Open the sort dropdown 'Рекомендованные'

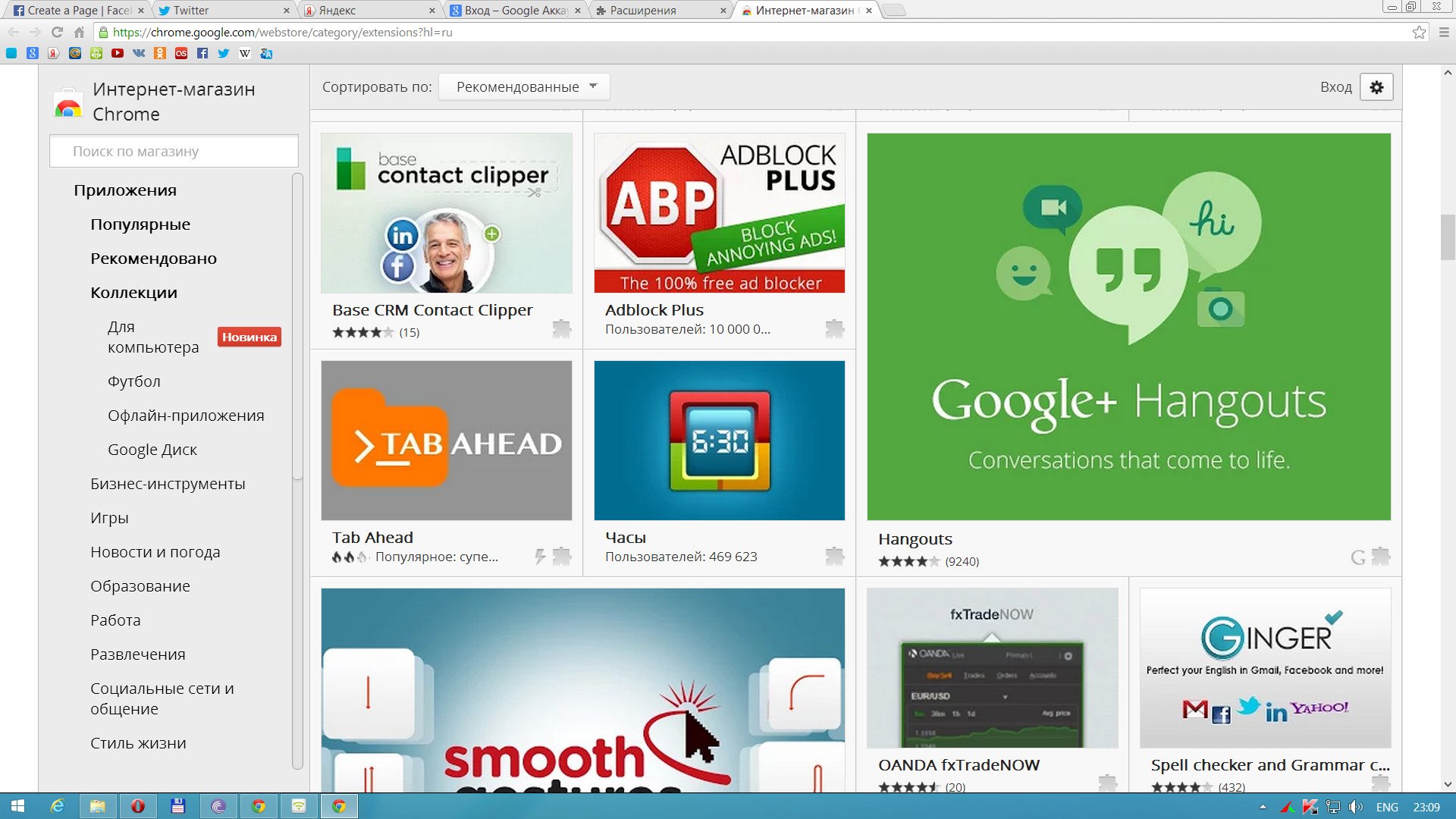pyautogui.click(x=525, y=86)
